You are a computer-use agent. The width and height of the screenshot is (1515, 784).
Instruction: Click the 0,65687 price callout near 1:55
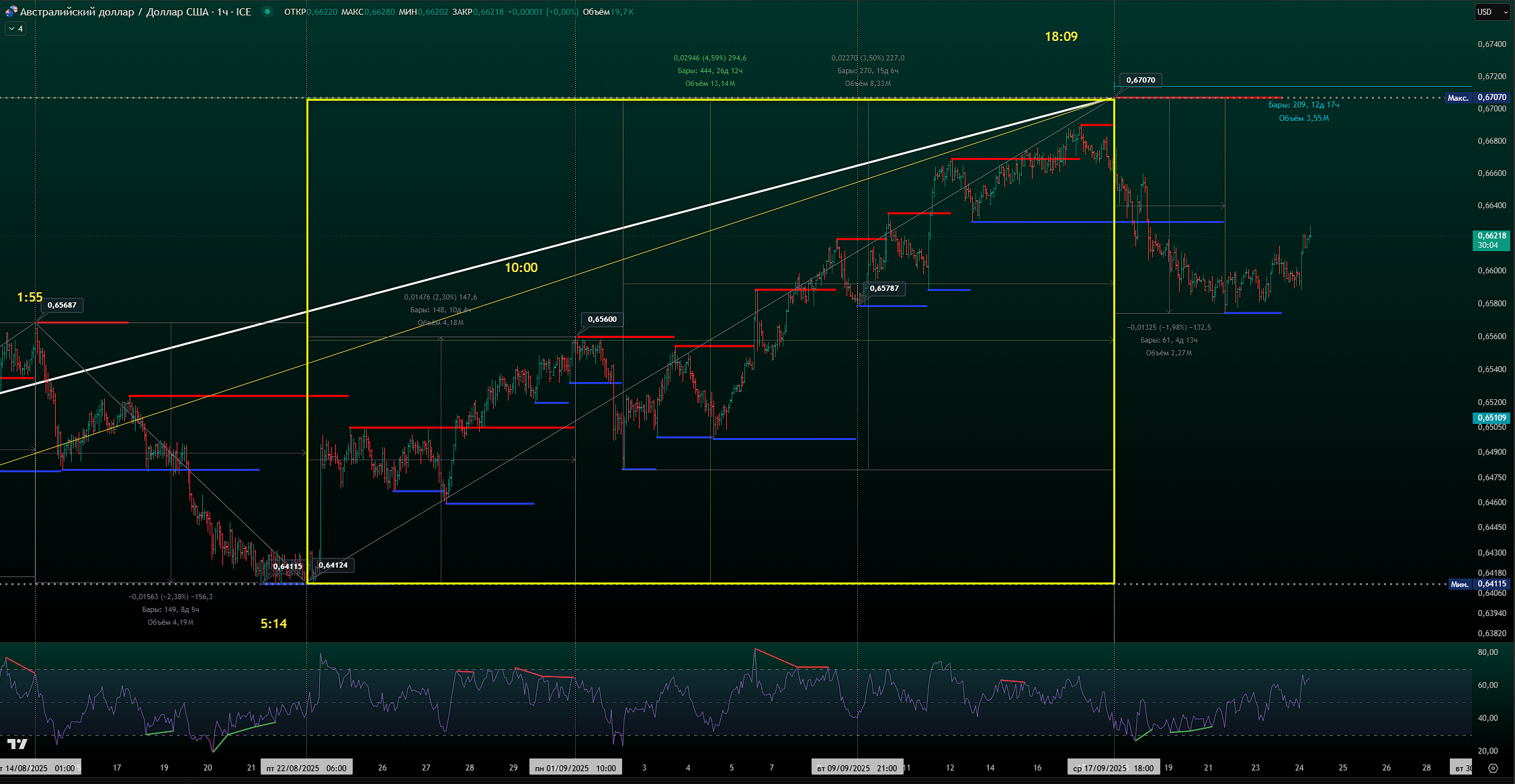(61, 305)
